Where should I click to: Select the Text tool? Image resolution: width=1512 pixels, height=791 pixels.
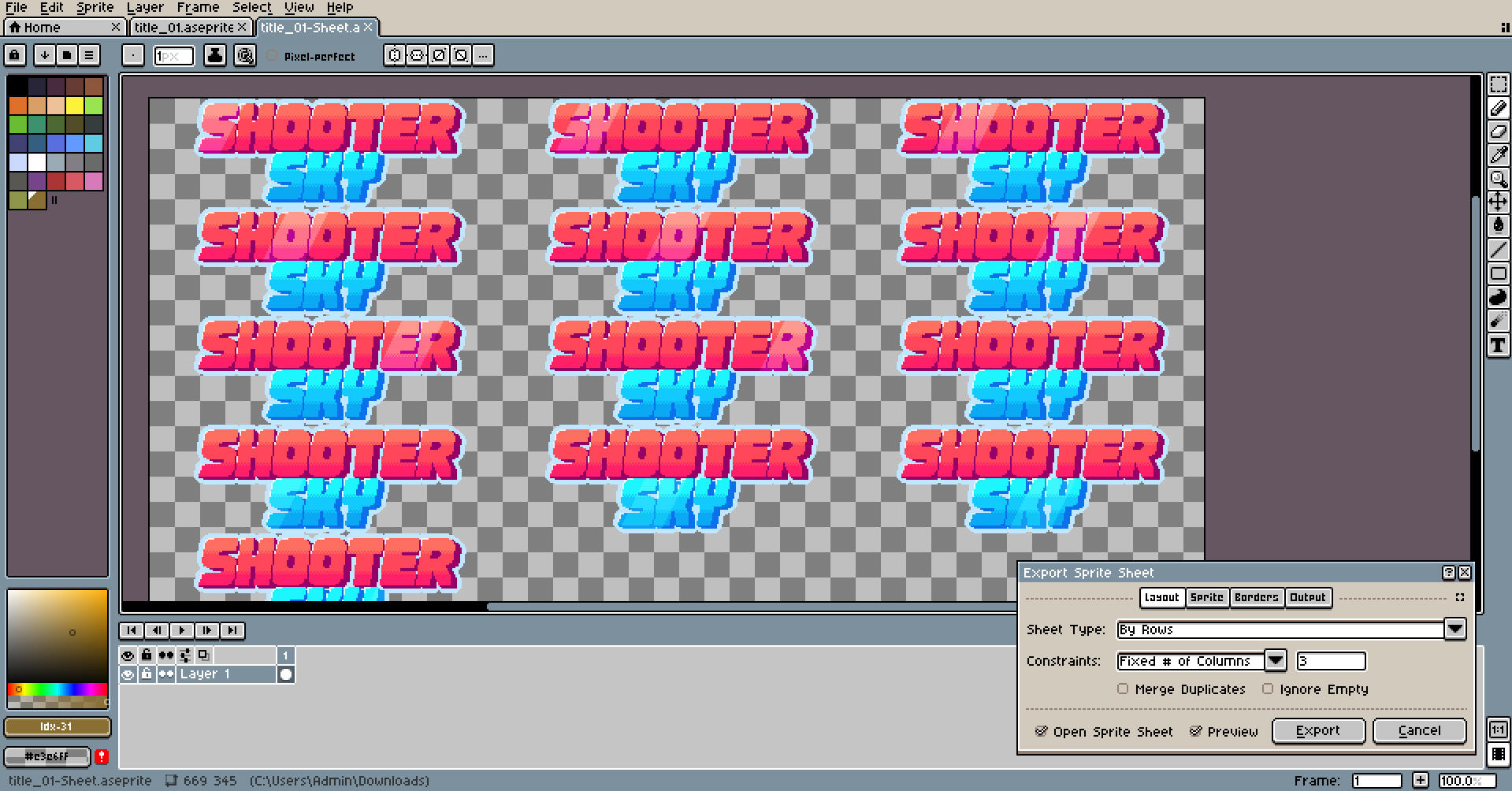(1498, 345)
